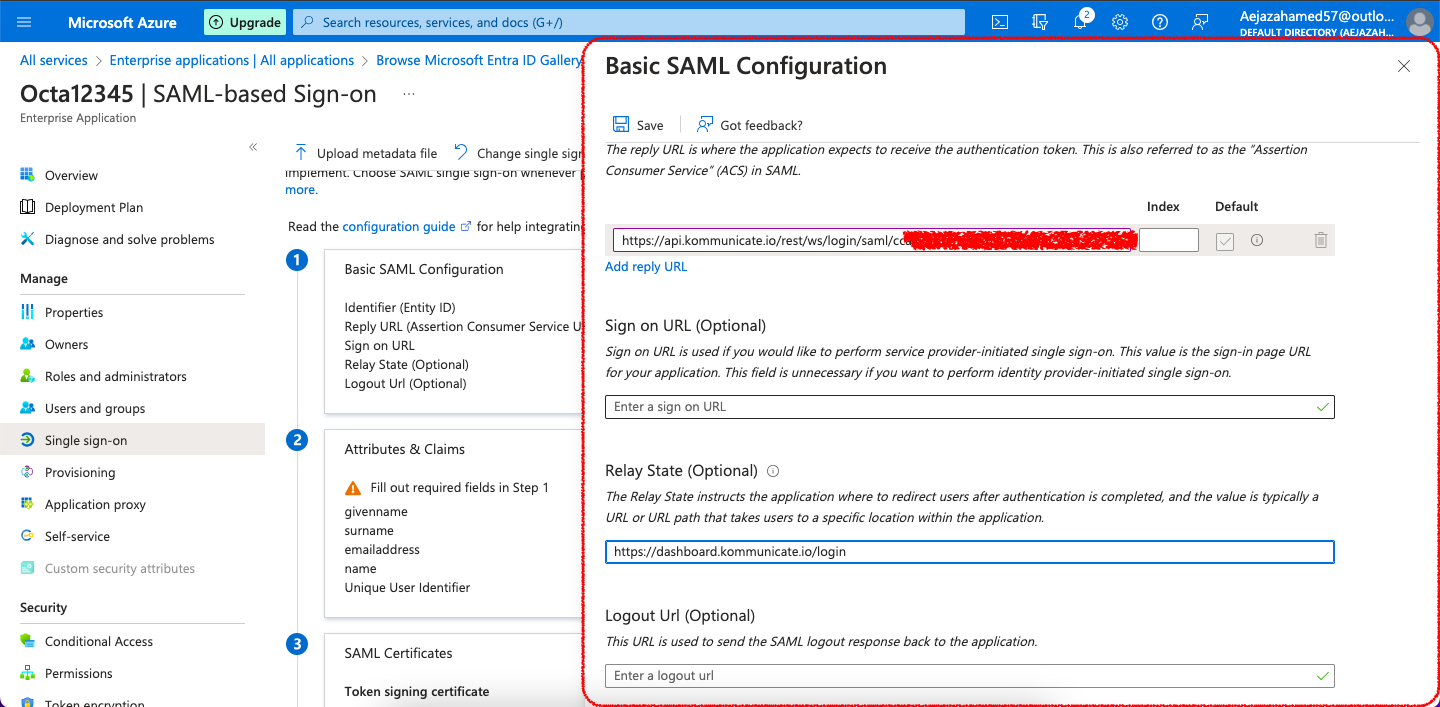This screenshot has height=707, width=1440.
Task: Click the info icon beside Default checkbox
Action: [x=1257, y=240]
